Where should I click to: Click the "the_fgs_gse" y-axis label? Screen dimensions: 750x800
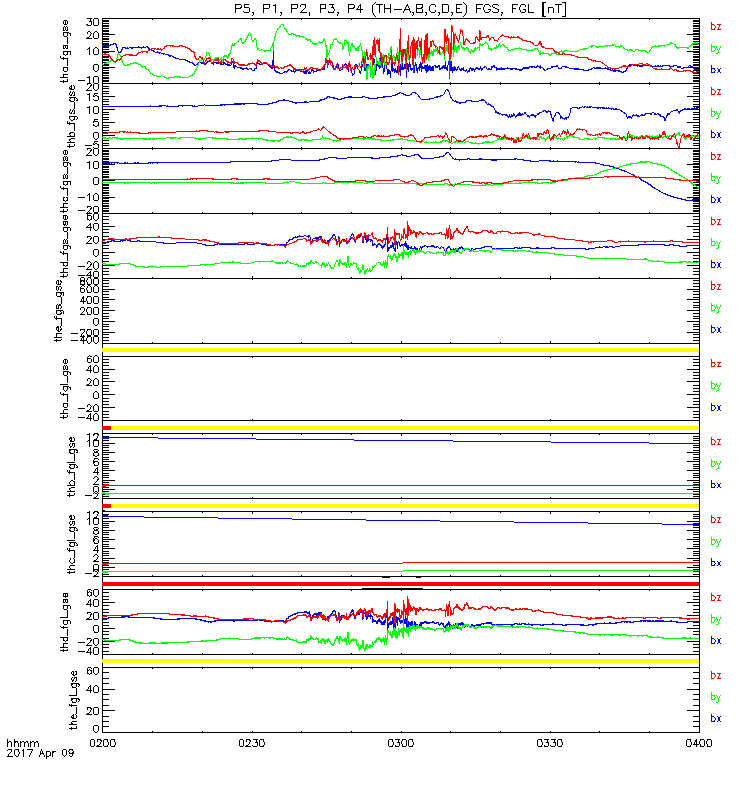pyautogui.click(x=59, y=311)
